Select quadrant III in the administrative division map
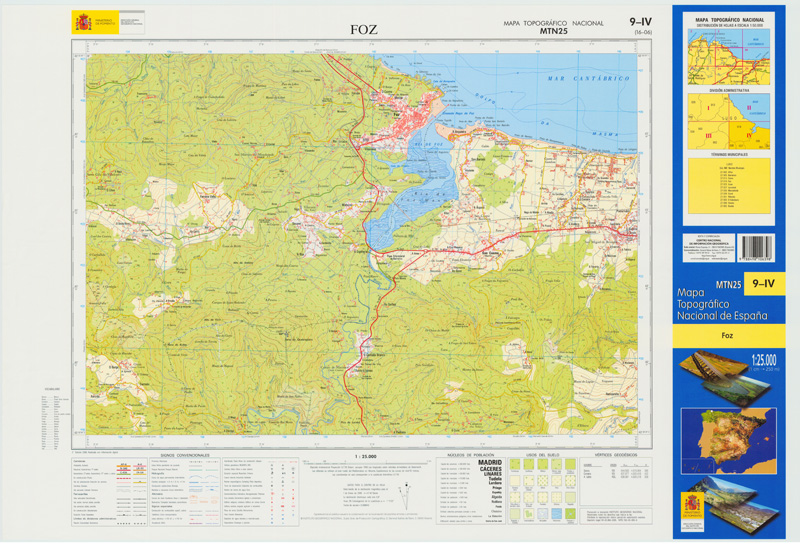Image resolution: width=800 pixels, height=554 pixels. (x=708, y=136)
